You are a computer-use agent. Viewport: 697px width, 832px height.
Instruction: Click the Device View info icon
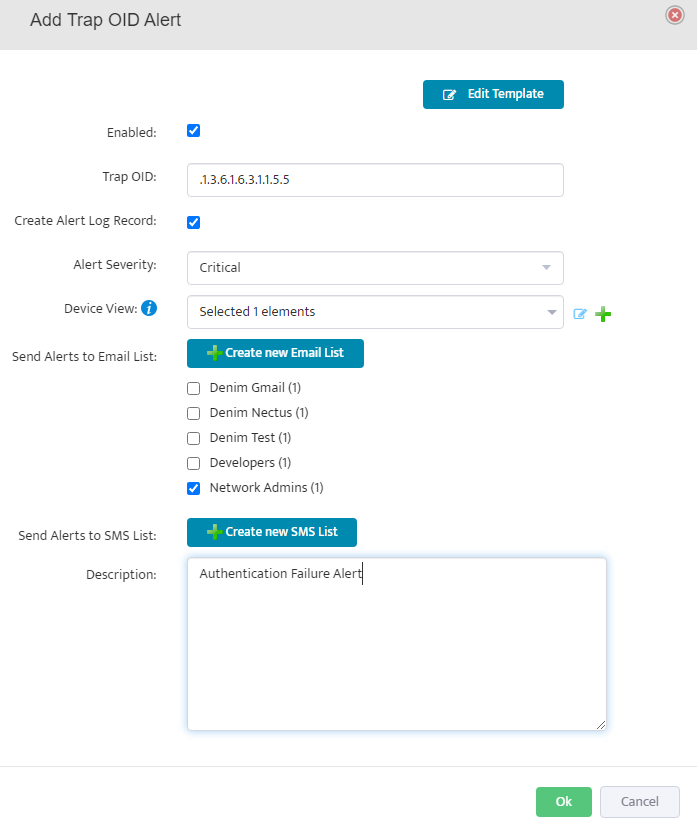coord(149,308)
